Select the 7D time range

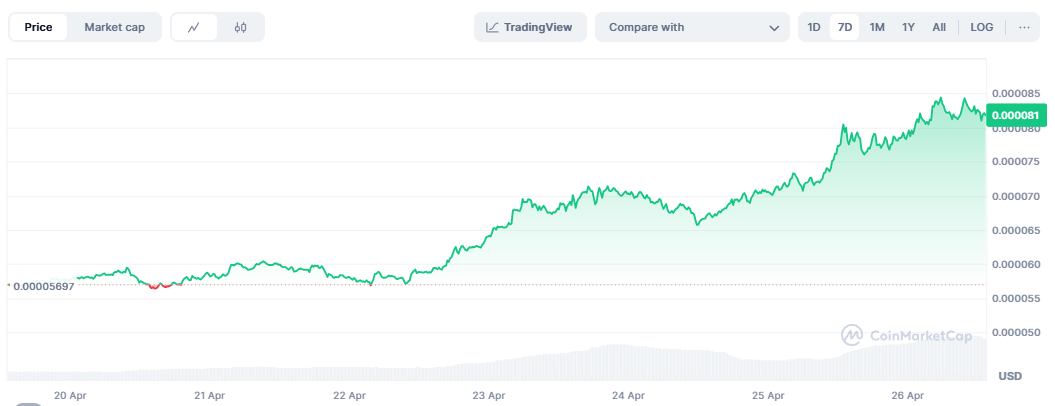(x=845, y=27)
